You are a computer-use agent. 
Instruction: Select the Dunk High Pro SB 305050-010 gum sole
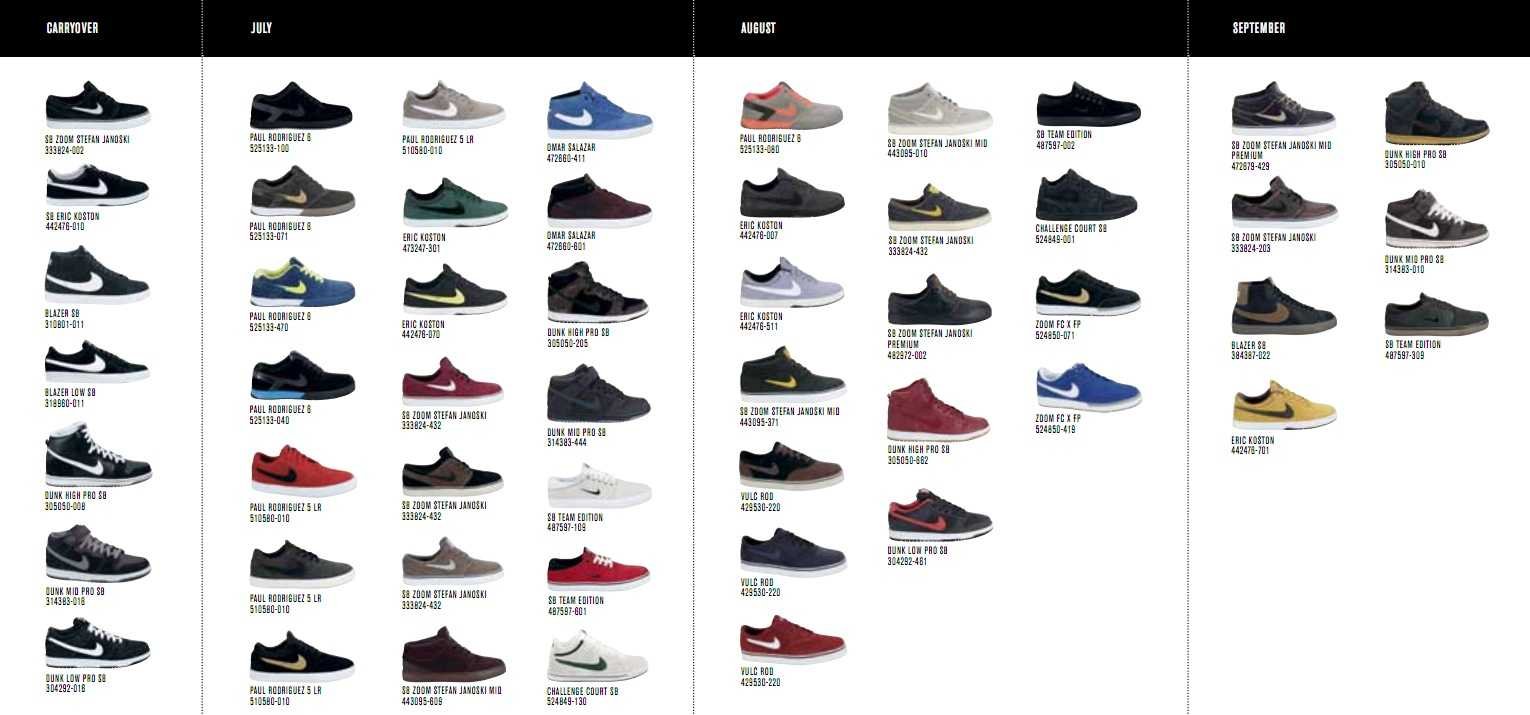click(x=1437, y=113)
